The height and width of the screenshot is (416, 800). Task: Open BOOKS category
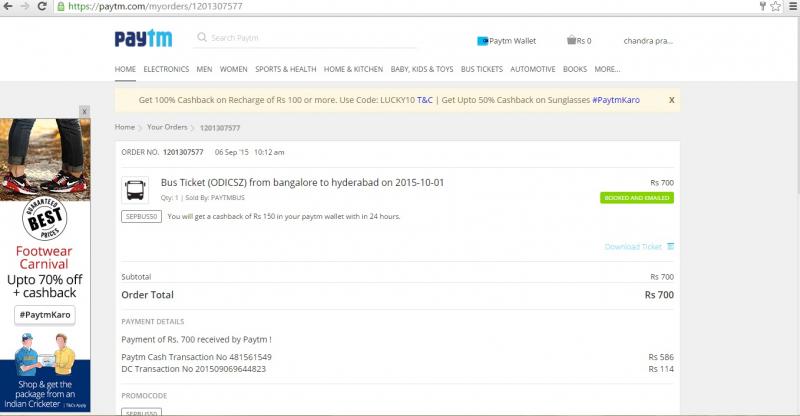(x=575, y=69)
